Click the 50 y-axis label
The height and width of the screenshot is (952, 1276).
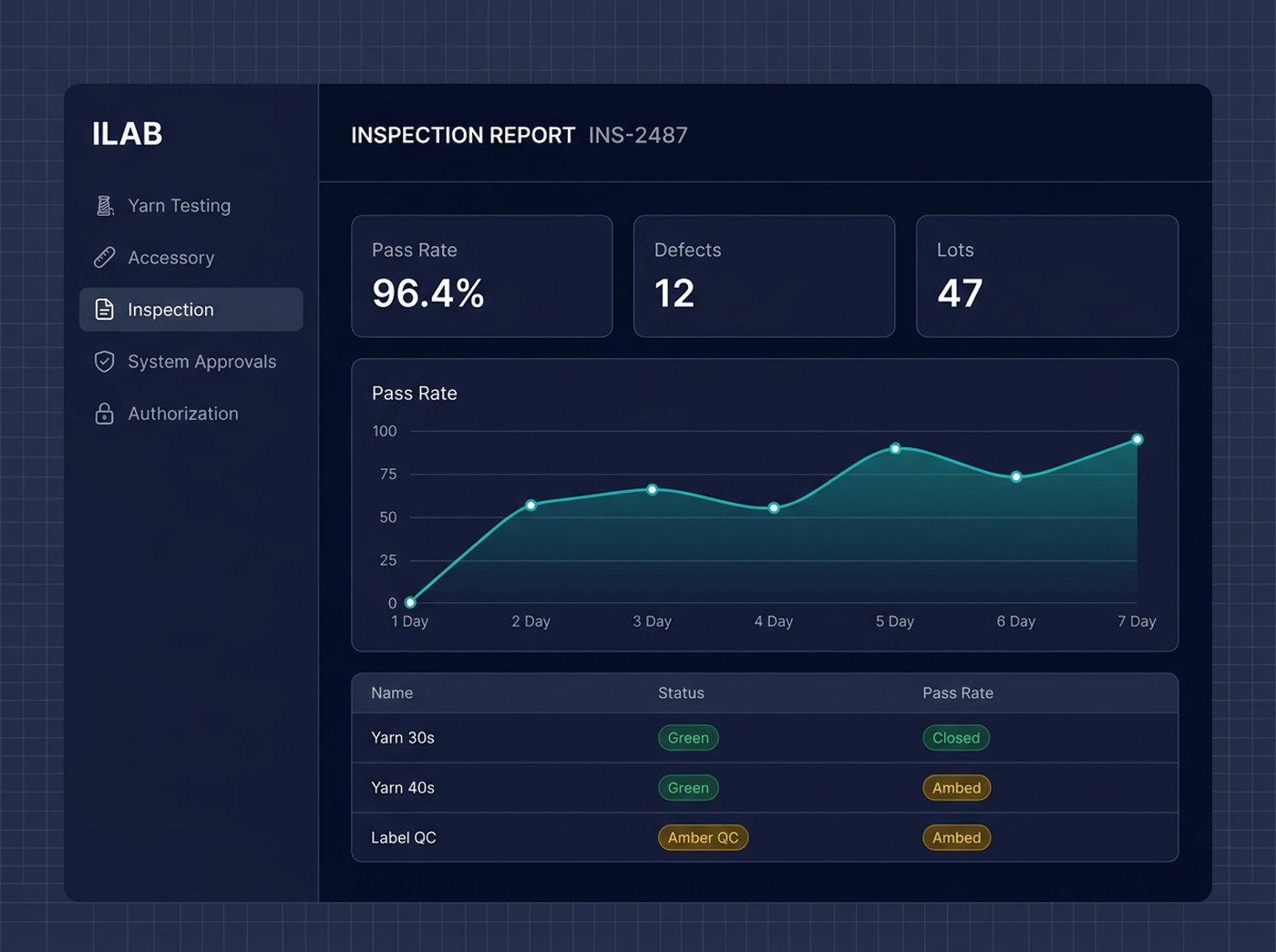[x=388, y=517]
